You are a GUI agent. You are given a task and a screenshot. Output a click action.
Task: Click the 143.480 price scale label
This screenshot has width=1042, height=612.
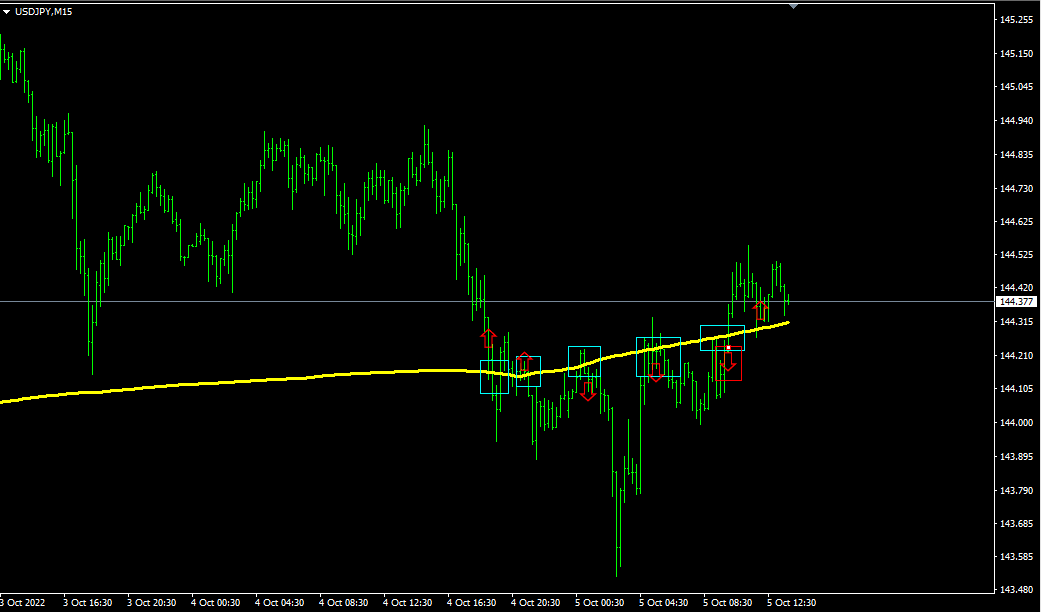click(x=1016, y=589)
